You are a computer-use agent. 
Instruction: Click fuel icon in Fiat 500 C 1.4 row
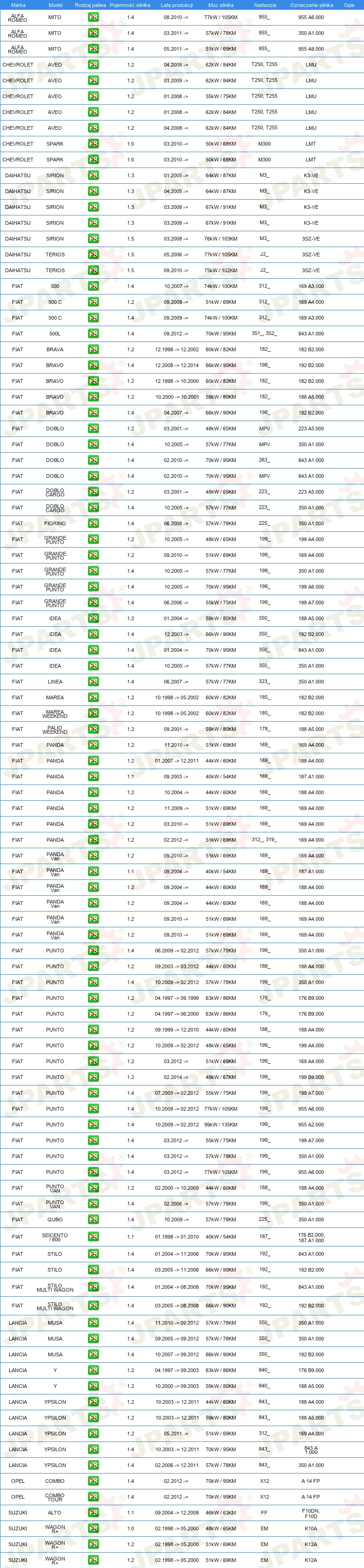point(93,318)
